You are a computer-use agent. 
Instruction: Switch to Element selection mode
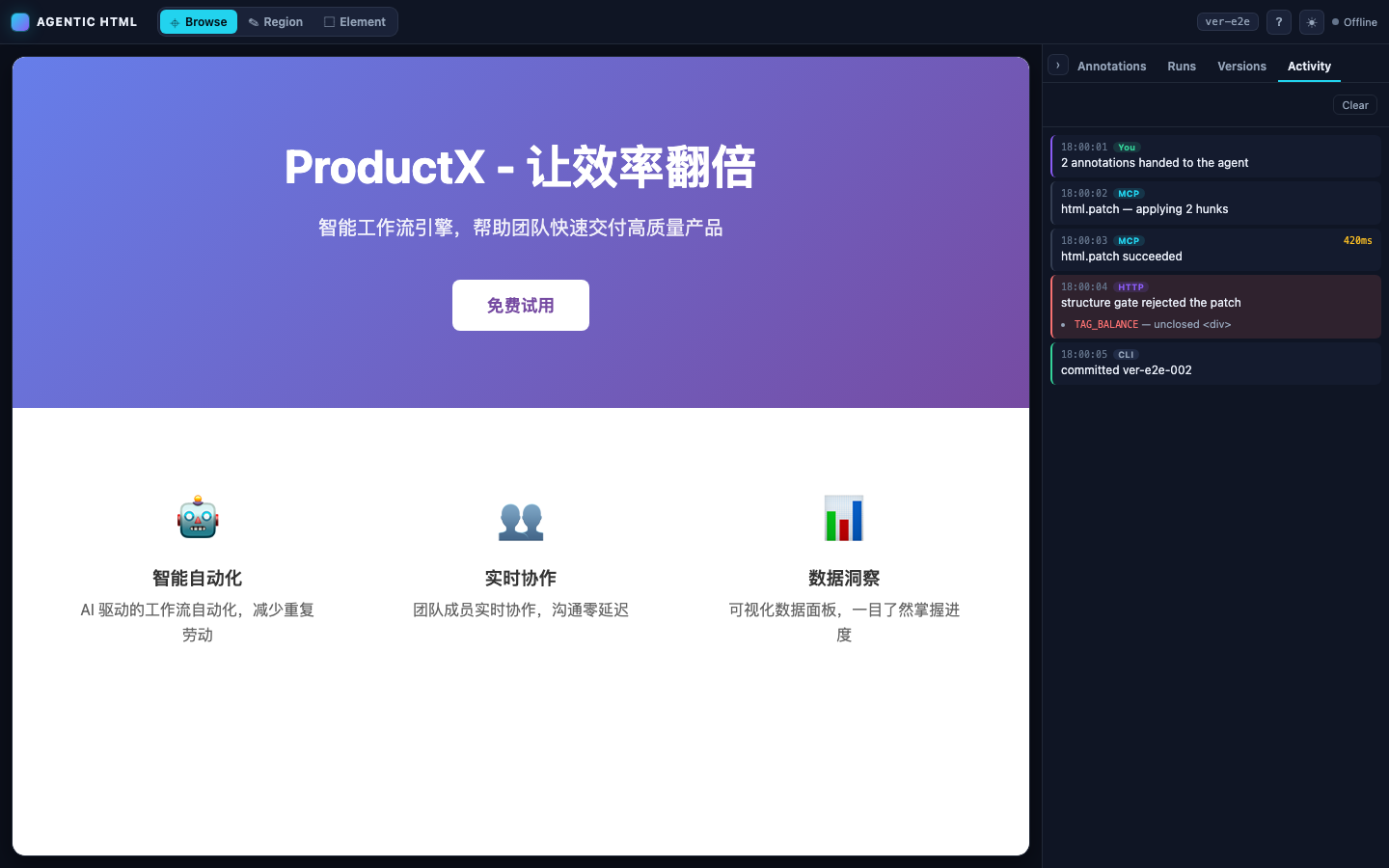tap(355, 22)
